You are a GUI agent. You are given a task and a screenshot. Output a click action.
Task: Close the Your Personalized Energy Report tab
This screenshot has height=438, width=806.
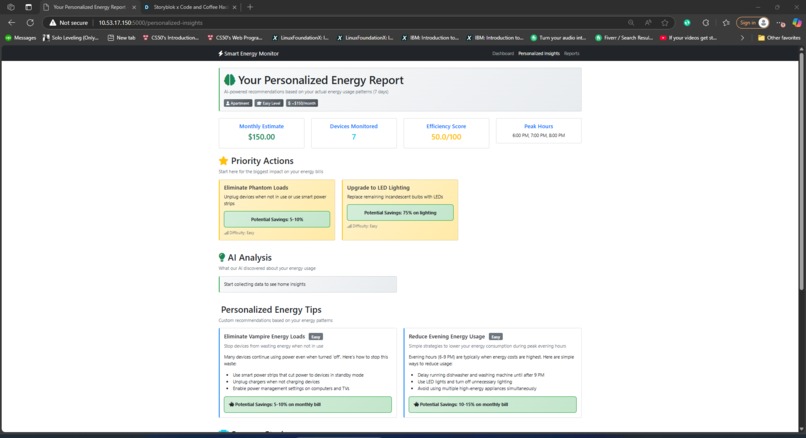click(134, 7)
